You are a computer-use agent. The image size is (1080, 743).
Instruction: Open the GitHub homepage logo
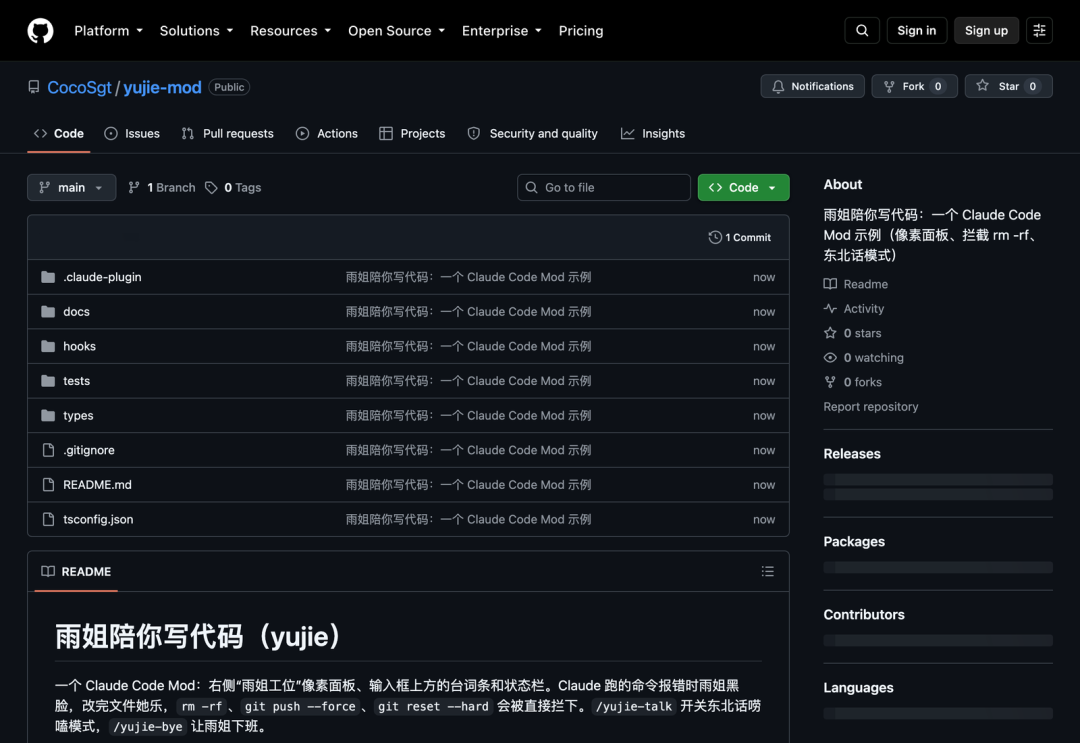pyautogui.click(x=40, y=31)
